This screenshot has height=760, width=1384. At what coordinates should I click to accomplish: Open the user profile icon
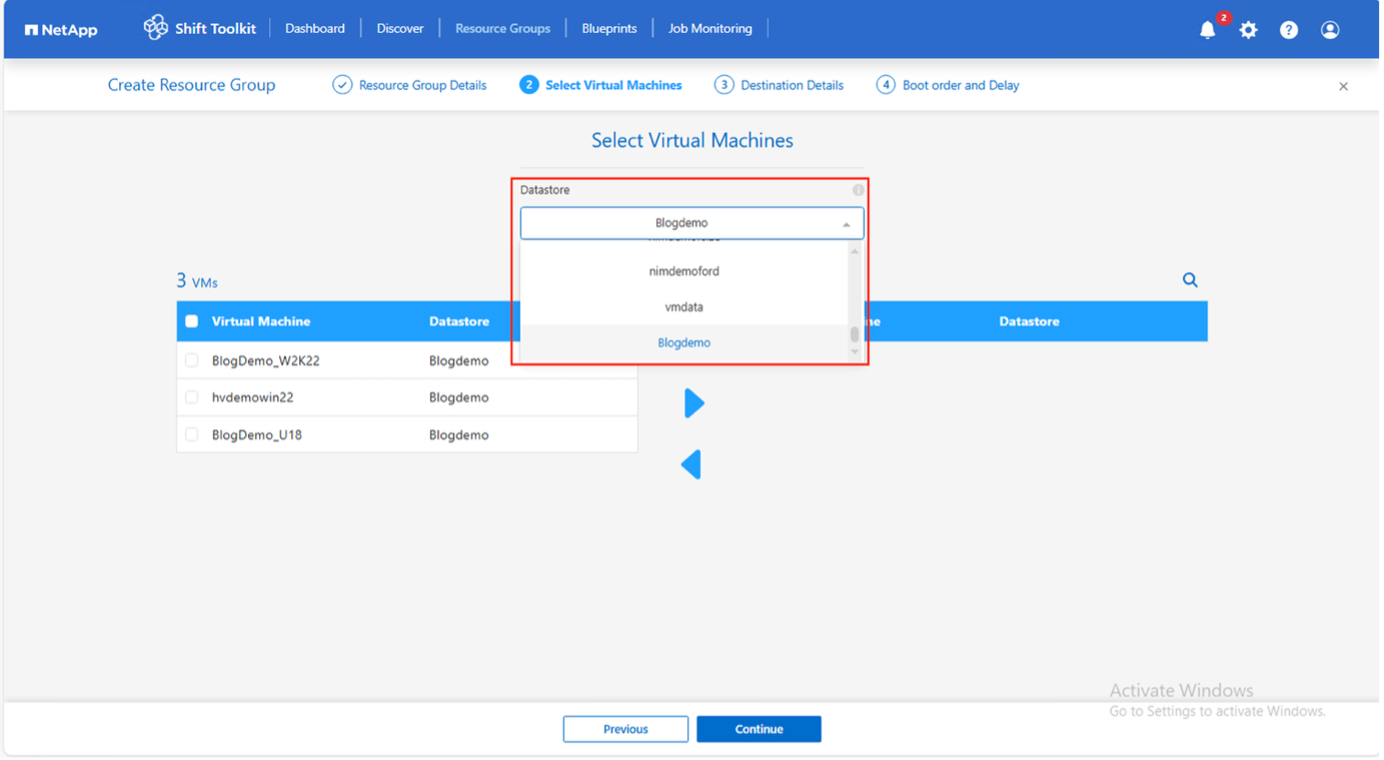pyautogui.click(x=1330, y=30)
